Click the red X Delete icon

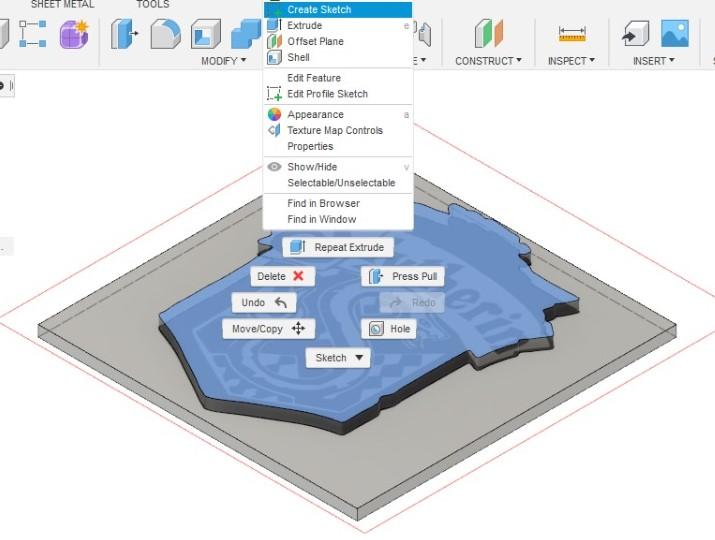pos(299,276)
